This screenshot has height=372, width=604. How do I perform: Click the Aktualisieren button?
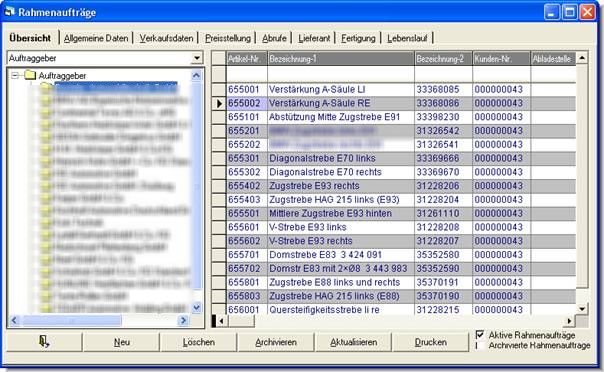point(354,342)
